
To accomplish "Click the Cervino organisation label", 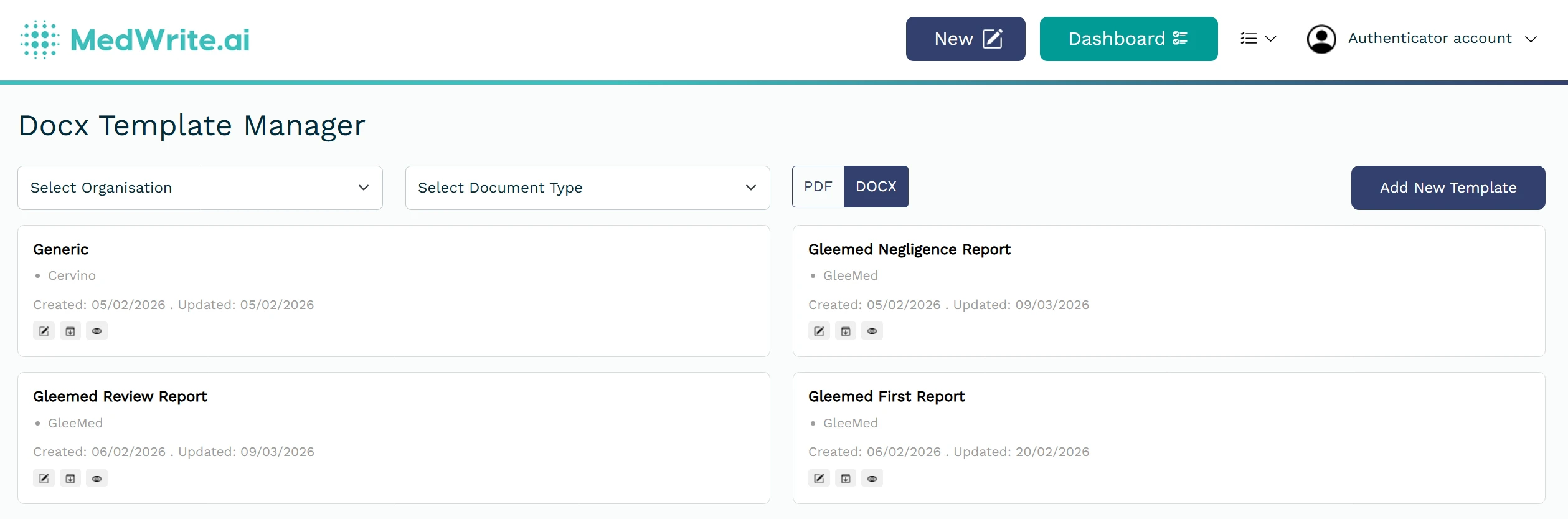I will pyautogui.click(x=72, y=275).
